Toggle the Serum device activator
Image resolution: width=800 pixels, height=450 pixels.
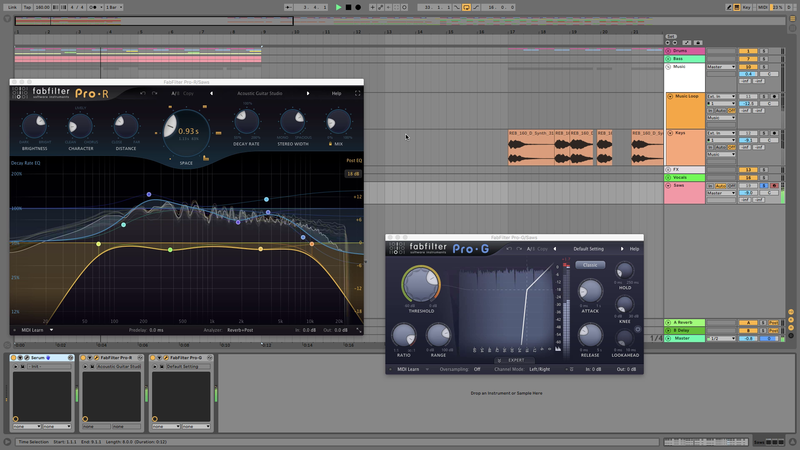pyautogui.click(x=13, y=358)
